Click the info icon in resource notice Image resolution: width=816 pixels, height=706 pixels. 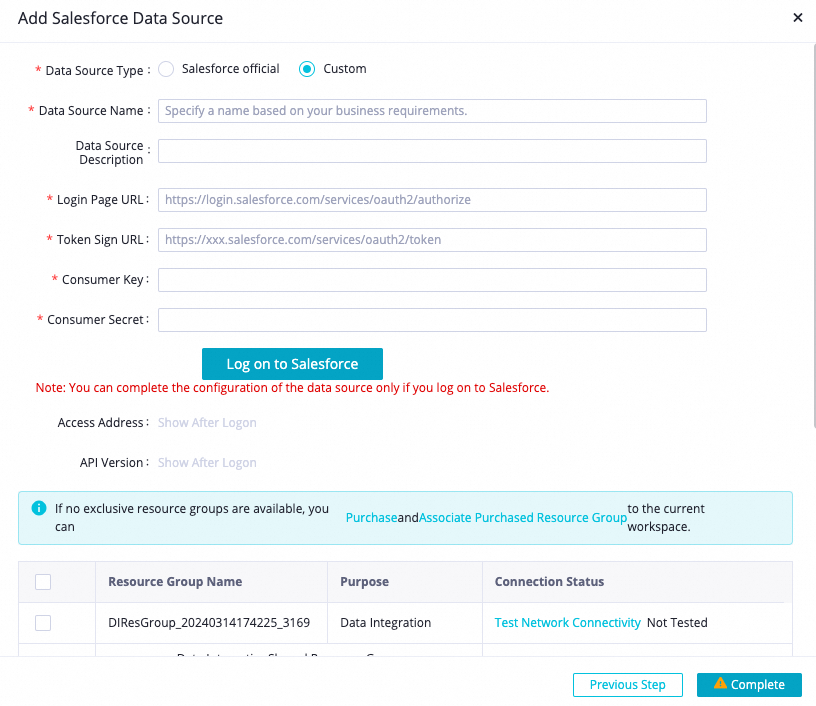pos(39,508)
